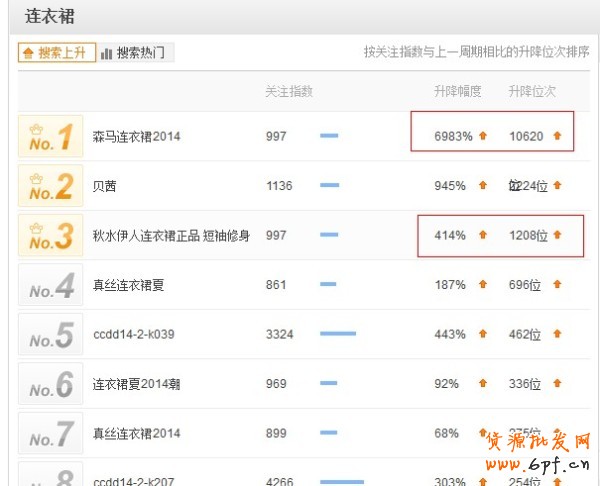The image size is (600, 486).
Task: Open keyword 秋水伊人连衣裙正品 短袖修身
Action: [x=171, y=235]
